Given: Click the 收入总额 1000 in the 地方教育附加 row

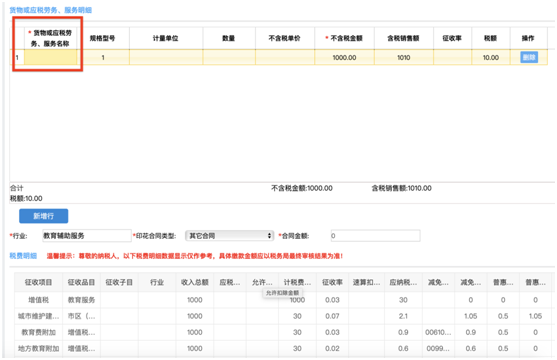Looking at the screenshot, I should (194, 349).
